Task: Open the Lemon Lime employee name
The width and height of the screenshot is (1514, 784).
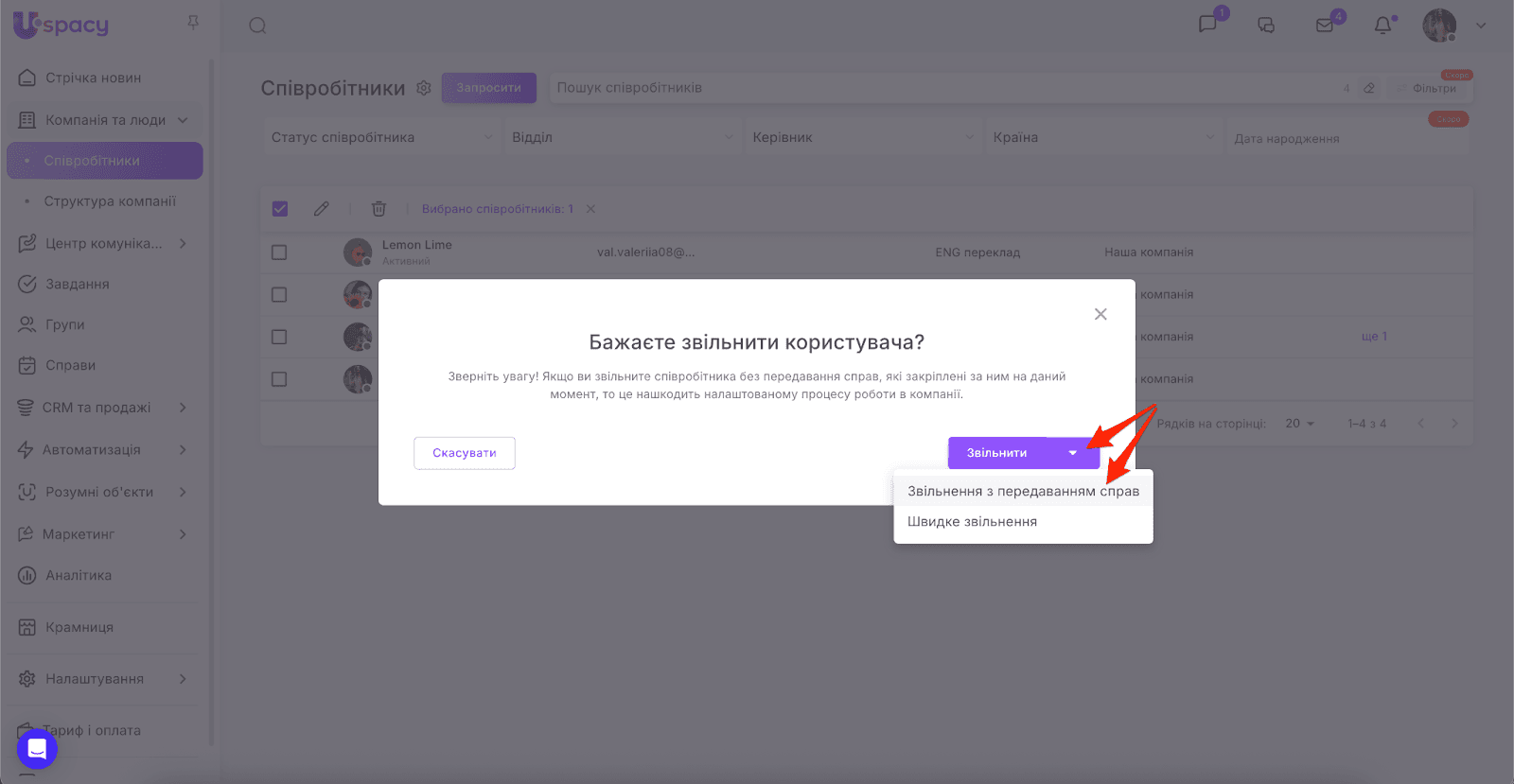Action: [x=416, y=245]
